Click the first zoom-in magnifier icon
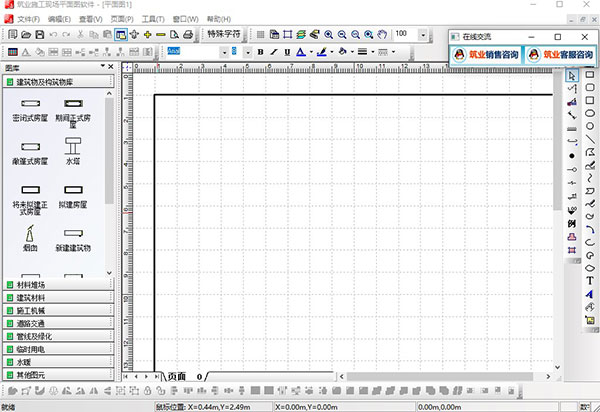Screen dimensions: 600x412 point(328,35)
